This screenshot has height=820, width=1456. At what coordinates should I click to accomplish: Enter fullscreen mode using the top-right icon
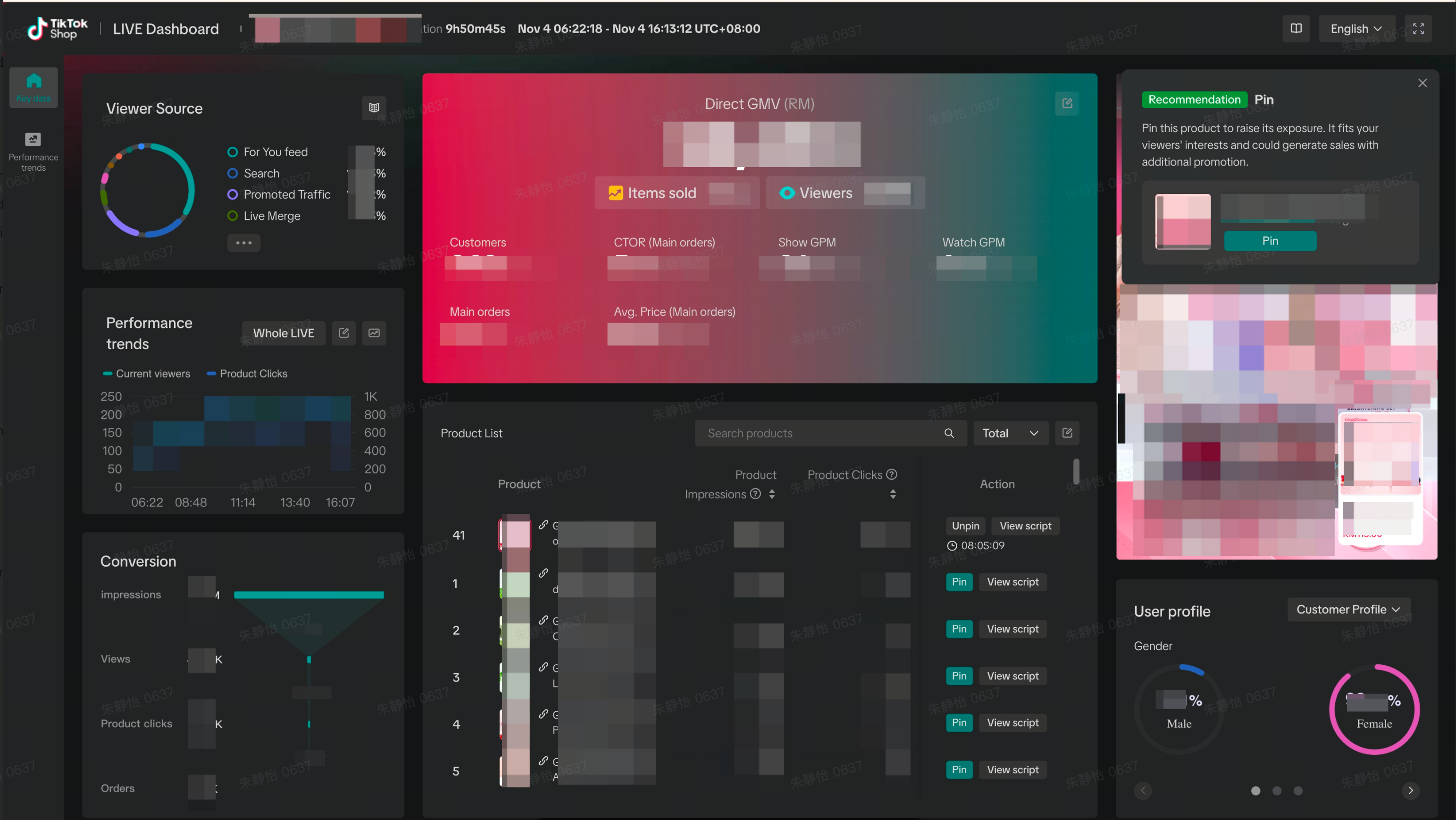(1418, 28)
